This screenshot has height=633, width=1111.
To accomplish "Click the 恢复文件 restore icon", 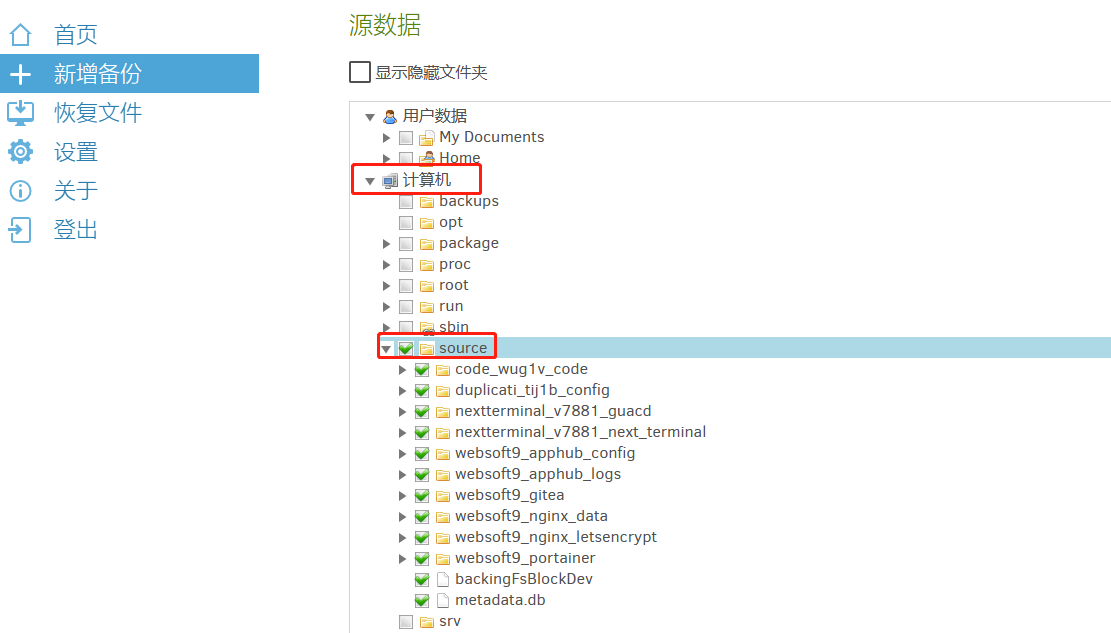I will coord(20,113).
